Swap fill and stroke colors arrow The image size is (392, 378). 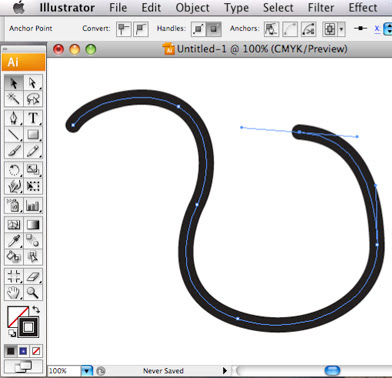36,309
